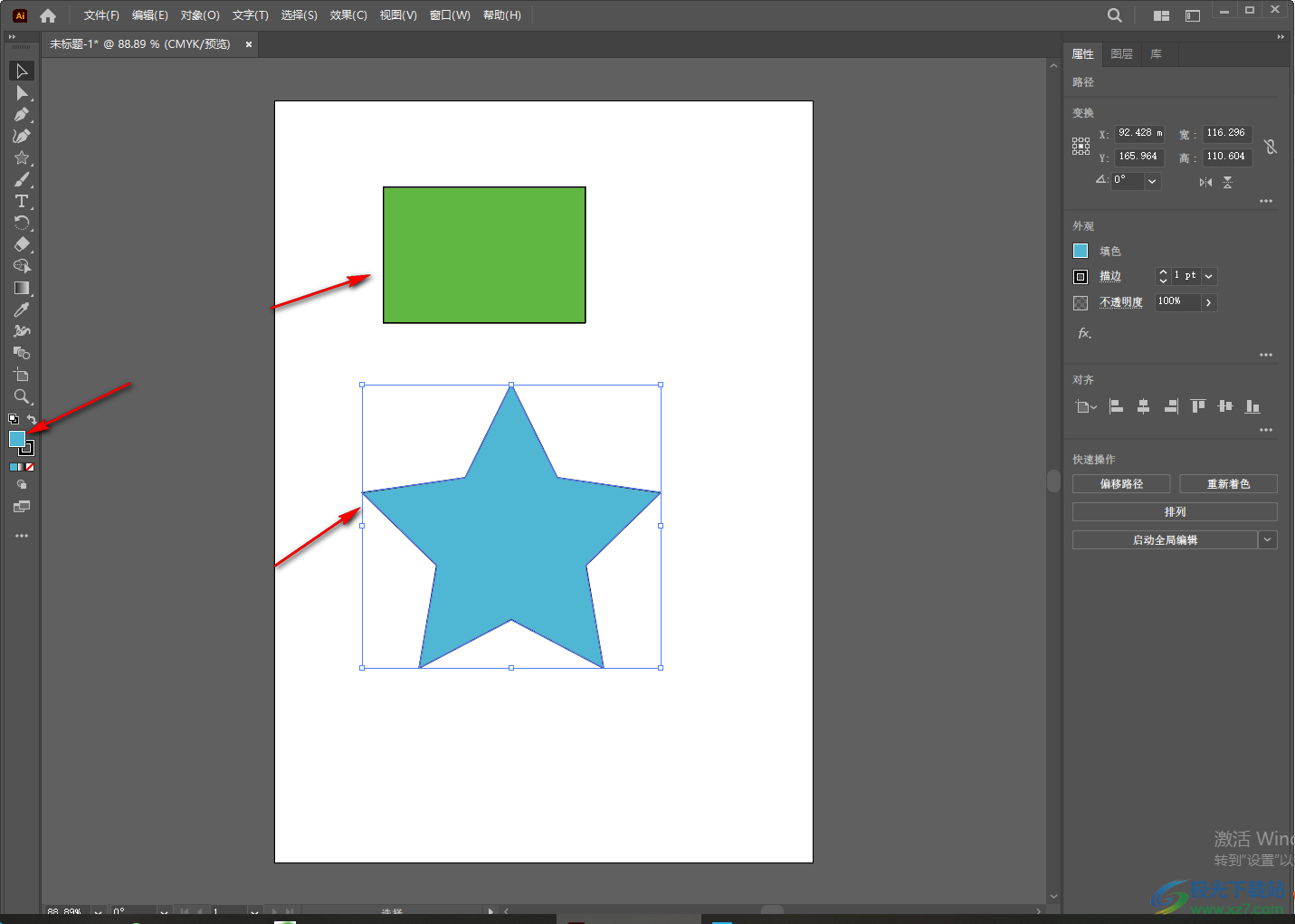The height and width of the screenshot is (924, 1295).
Task: Select the Pen tool
Action: click(x=22, y=114)
